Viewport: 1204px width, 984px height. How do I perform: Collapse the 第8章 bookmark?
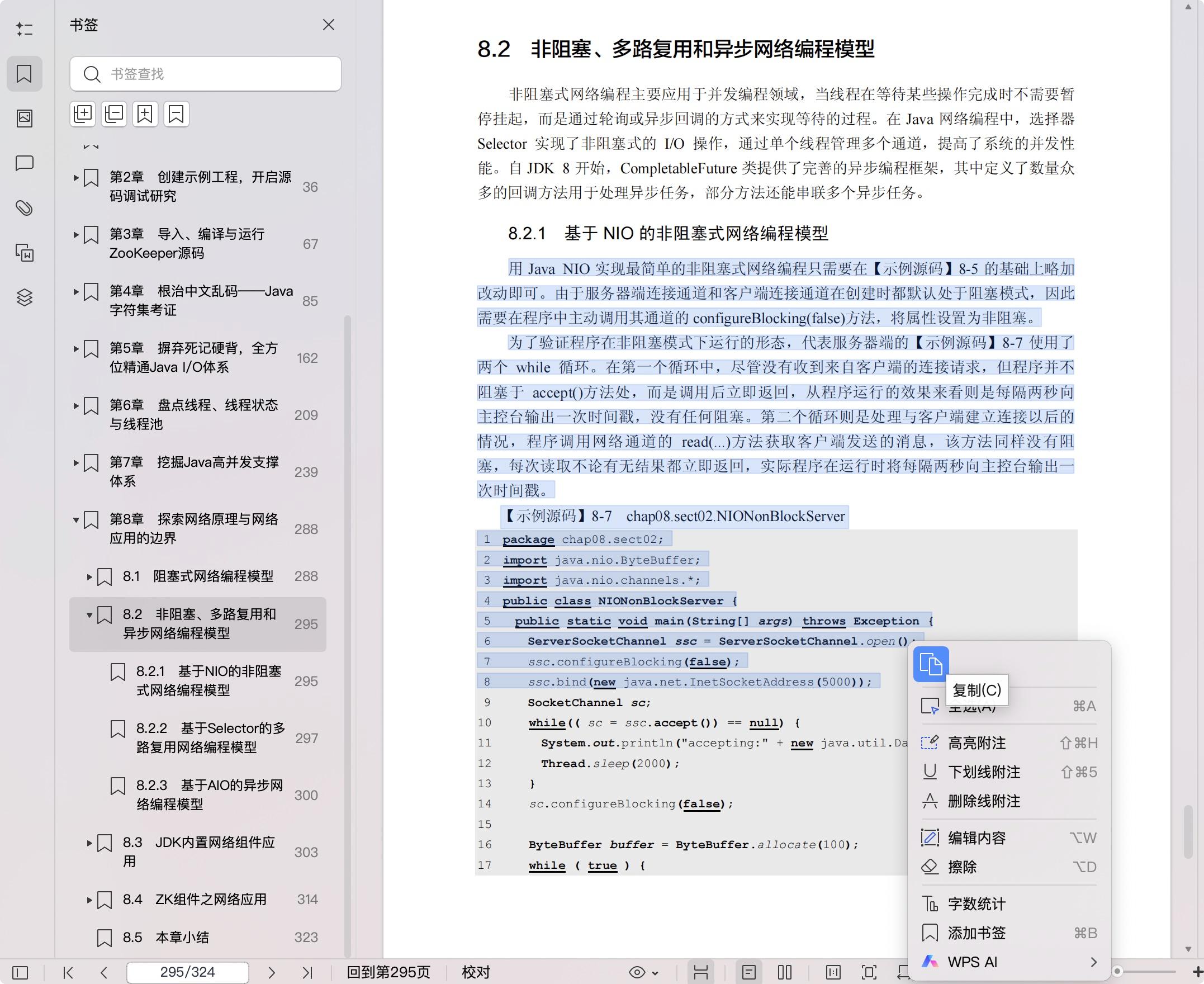pyautogui.click(x=76, y=519)
